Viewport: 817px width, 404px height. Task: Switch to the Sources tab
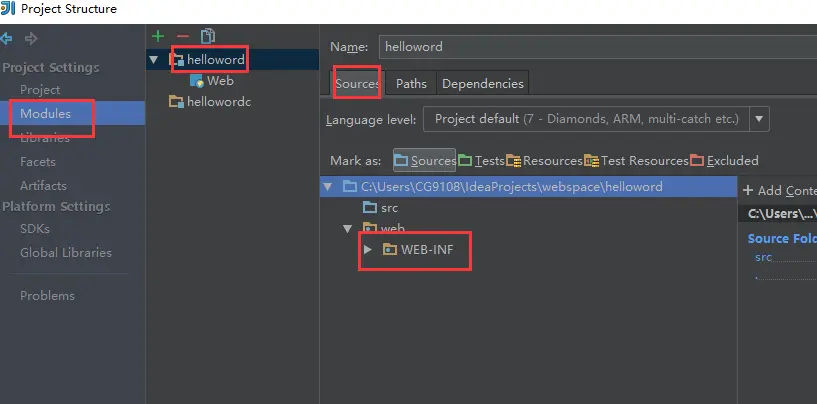pos(357,83)
